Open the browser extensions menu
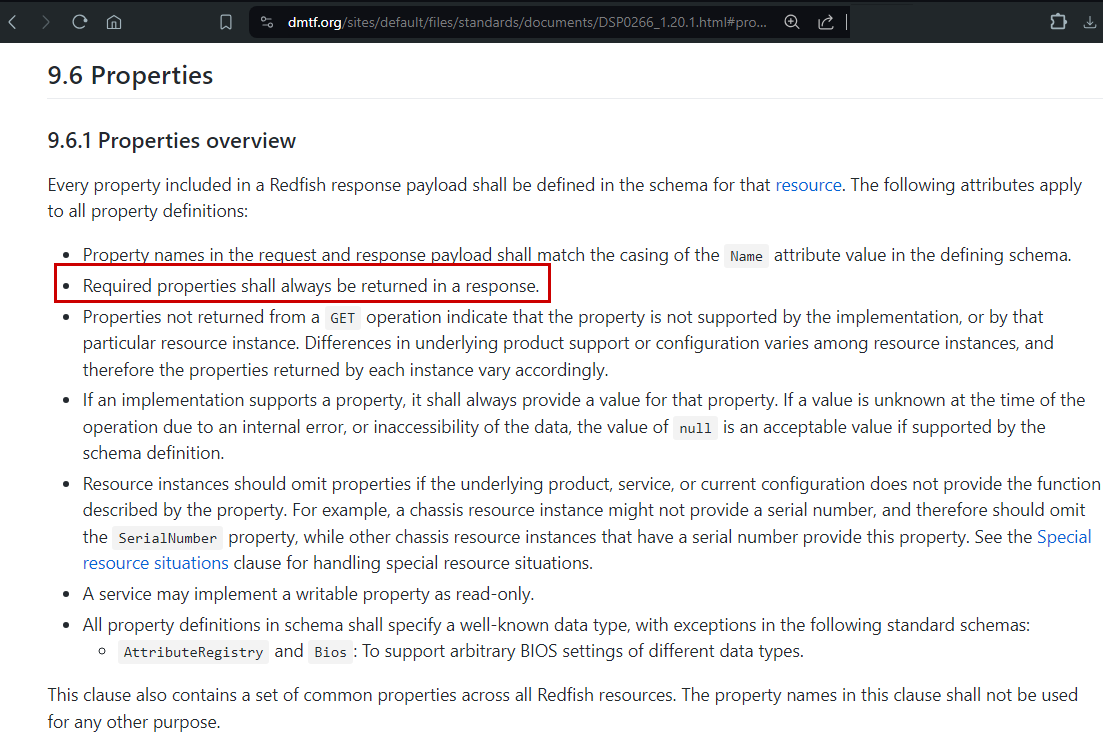The width and height of the screenshot is (1103, 744). (1058, 22)
